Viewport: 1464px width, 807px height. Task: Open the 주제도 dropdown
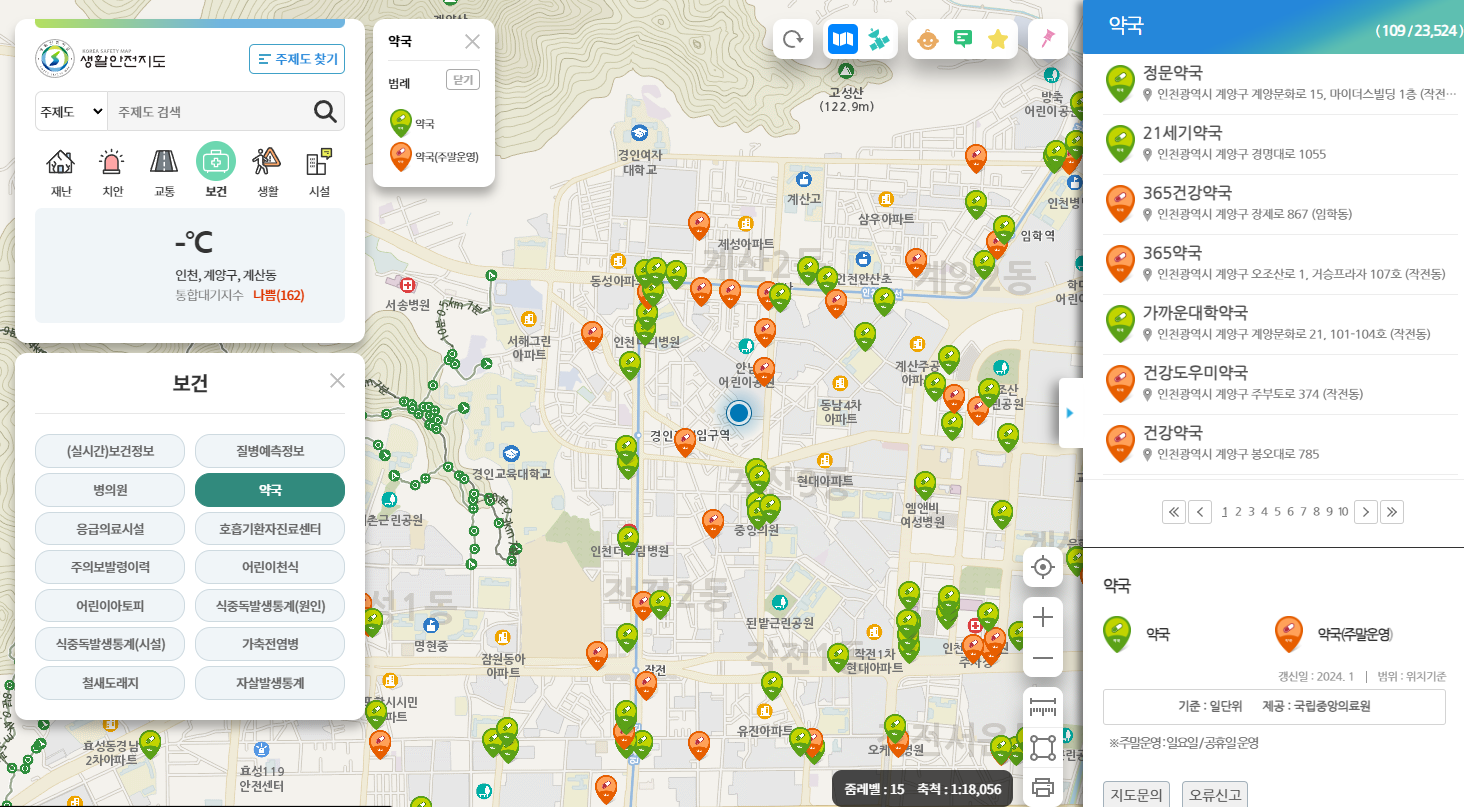(71, 112)
